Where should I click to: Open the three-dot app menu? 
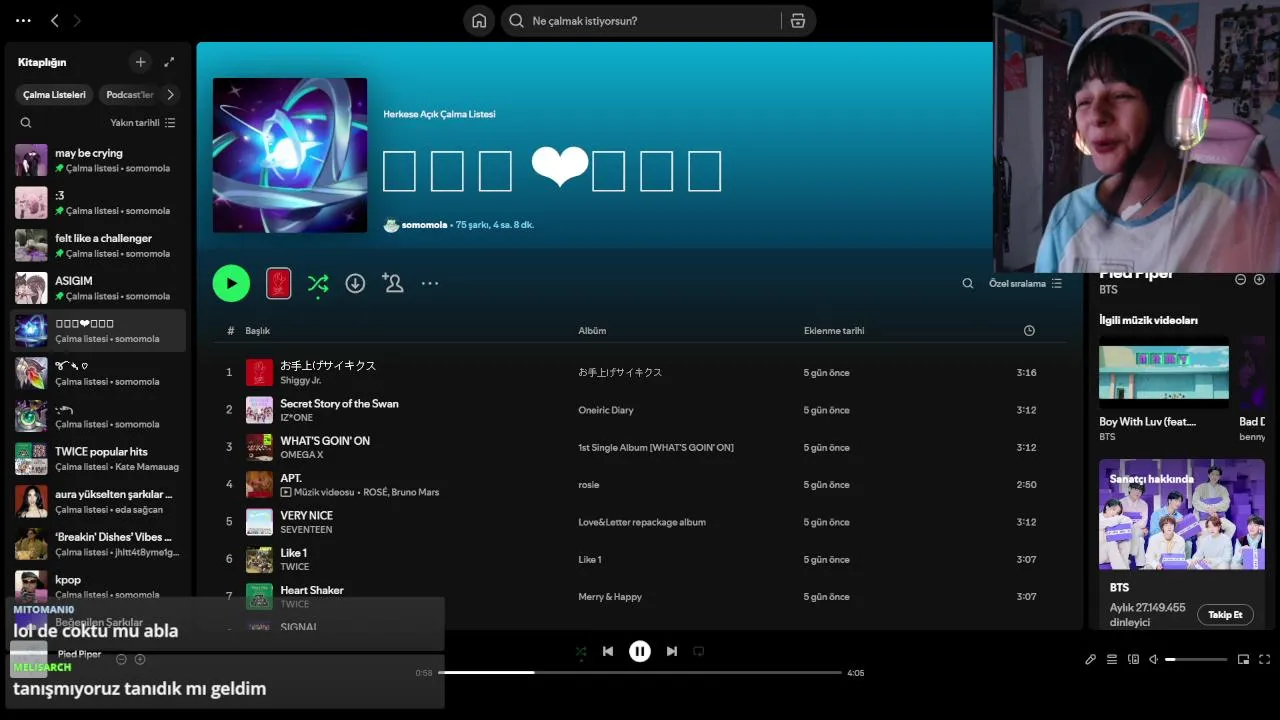coord(23,20)
